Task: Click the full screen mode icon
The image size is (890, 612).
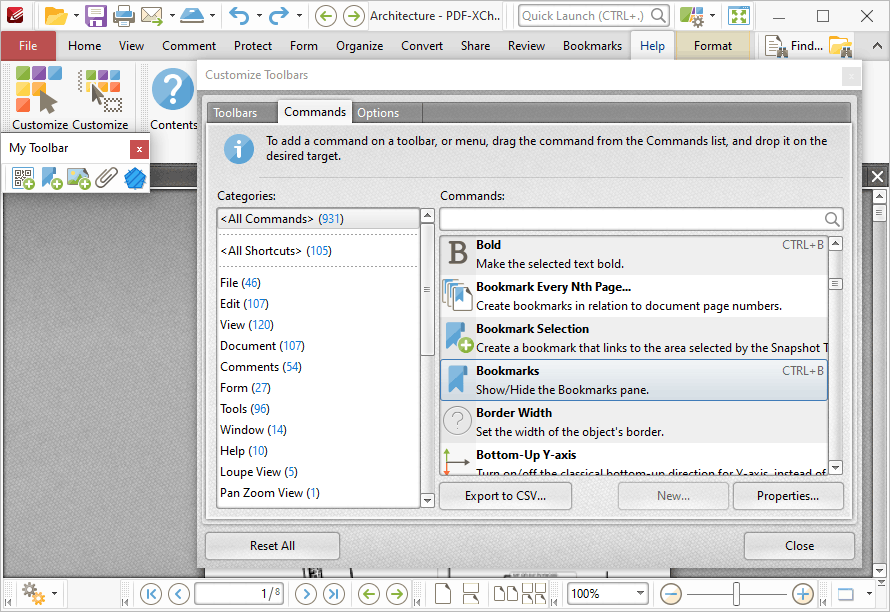Action: (x=739, y=16)
